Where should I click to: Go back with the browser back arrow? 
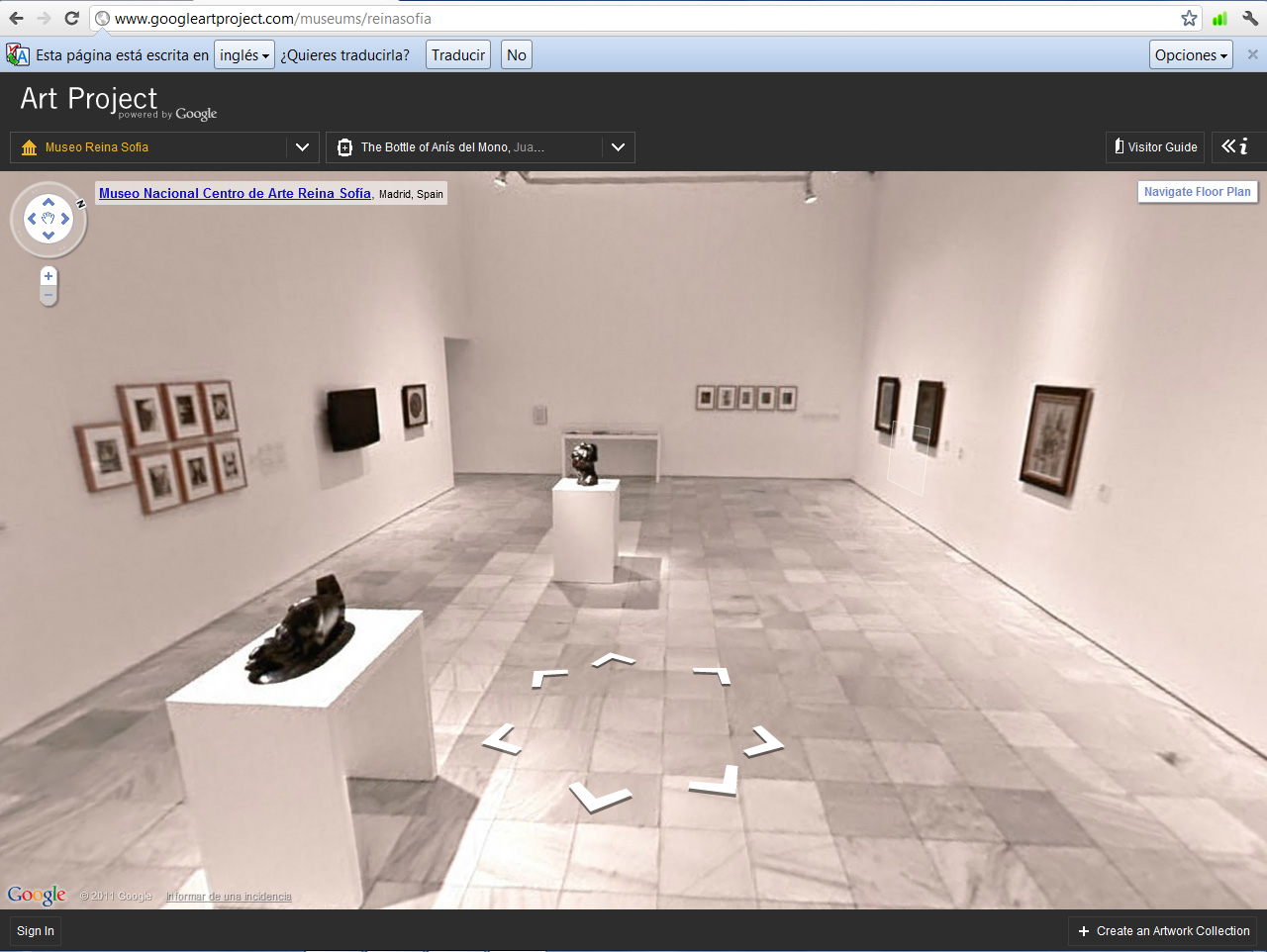click(x=16, y=18)
